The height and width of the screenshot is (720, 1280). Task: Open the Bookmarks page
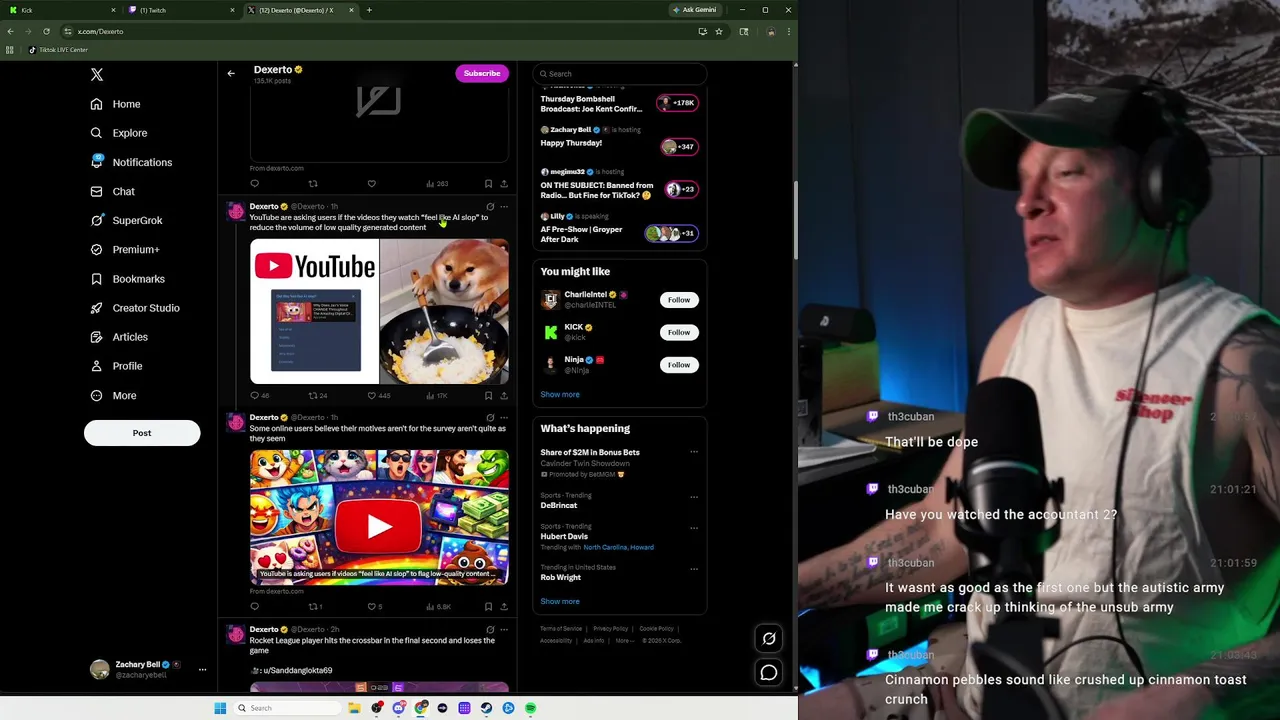128,279
